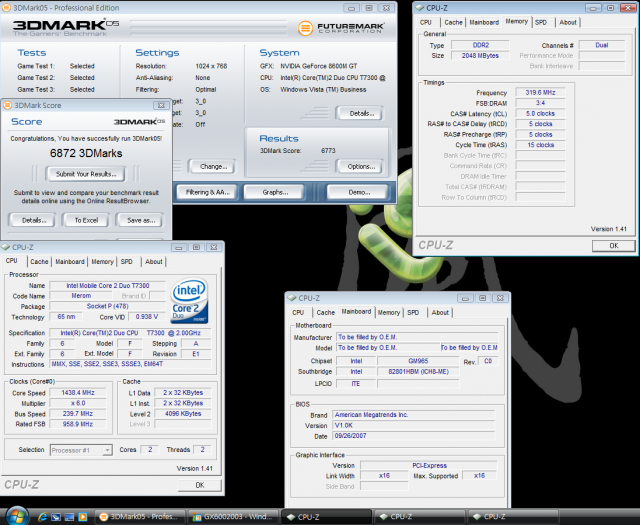Click OK in the memory CPU-Z window

[613, 246]
